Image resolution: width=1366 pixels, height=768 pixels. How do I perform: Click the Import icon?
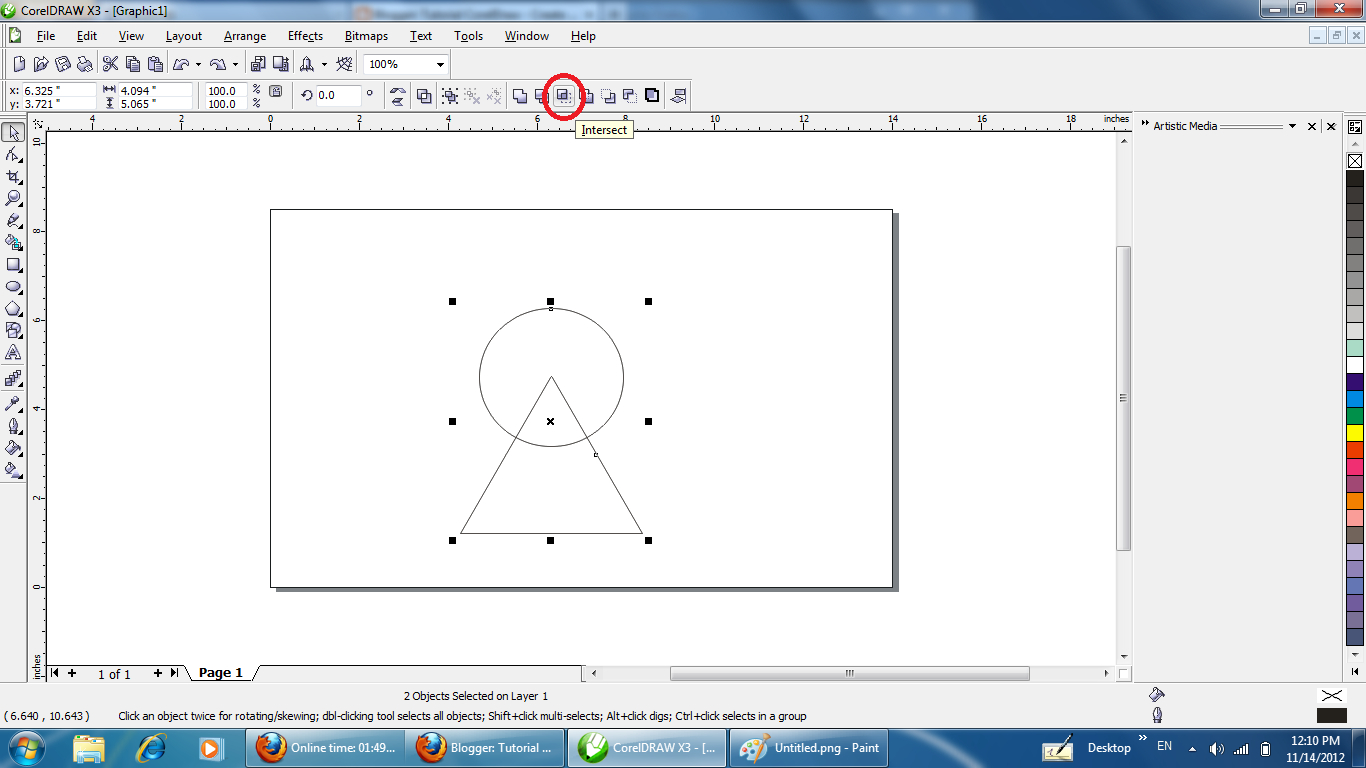[x=257, y=64]
